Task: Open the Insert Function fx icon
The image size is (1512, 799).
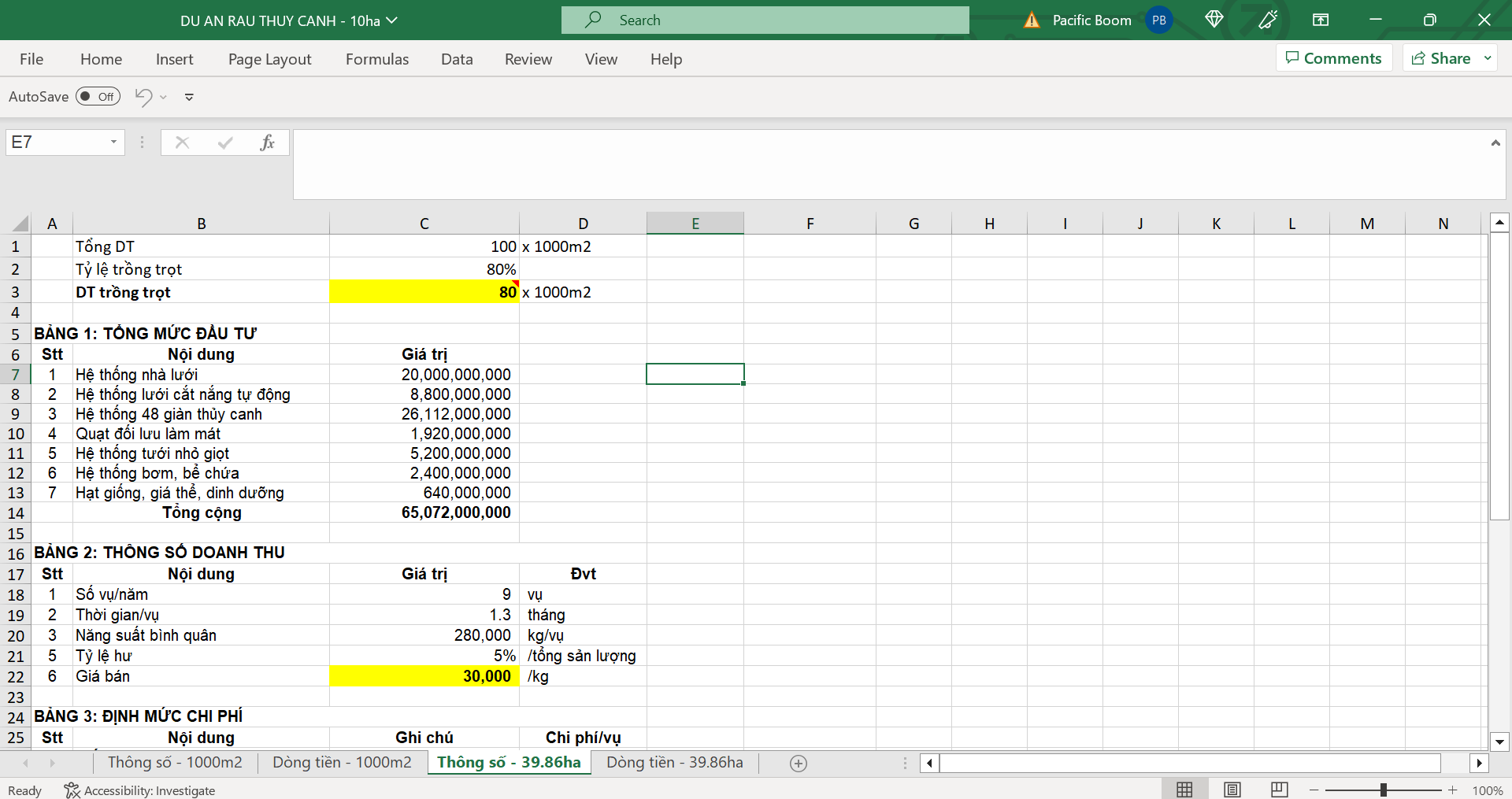Action: coord(267,142)
